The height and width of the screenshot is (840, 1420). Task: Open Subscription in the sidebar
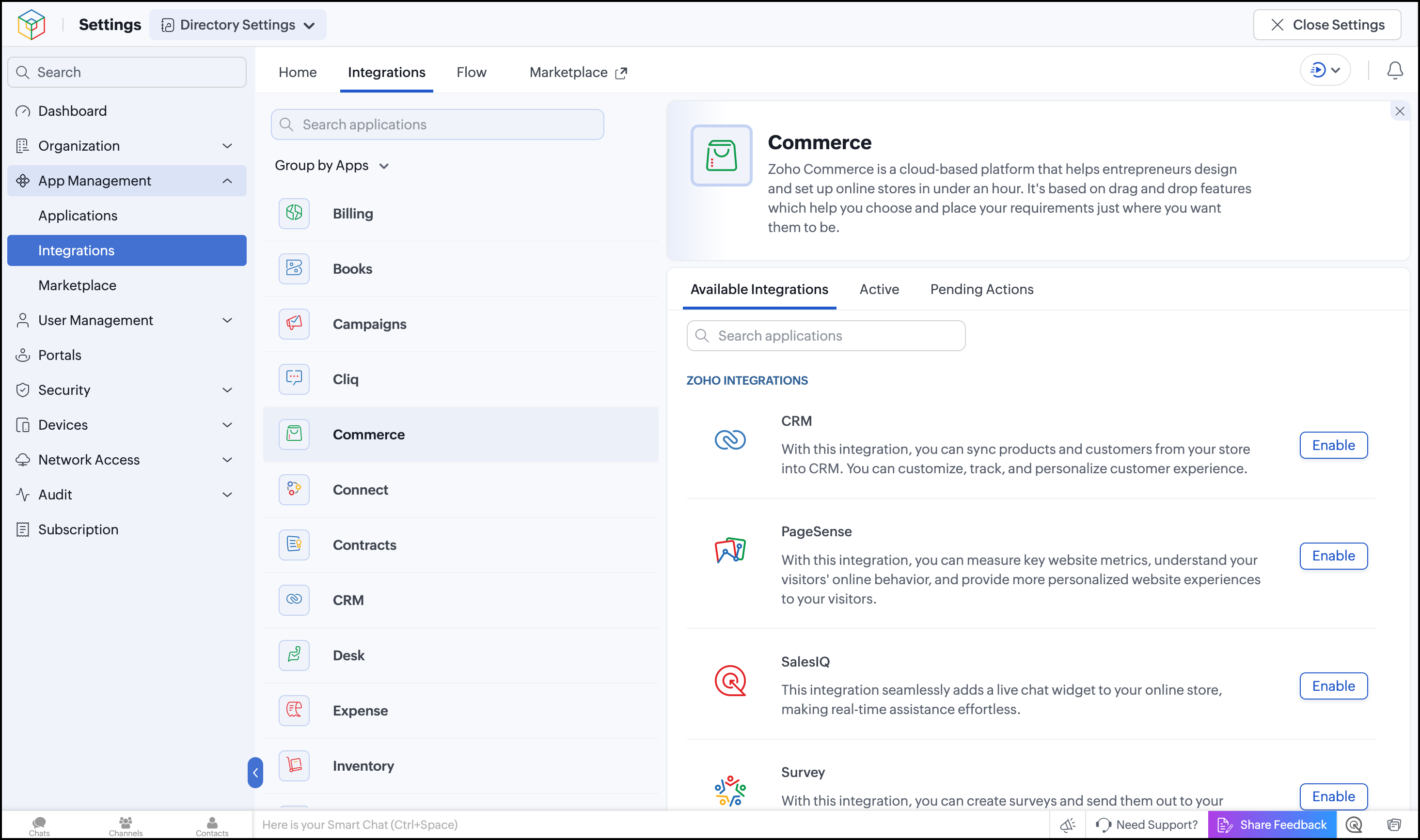[126, 529]
